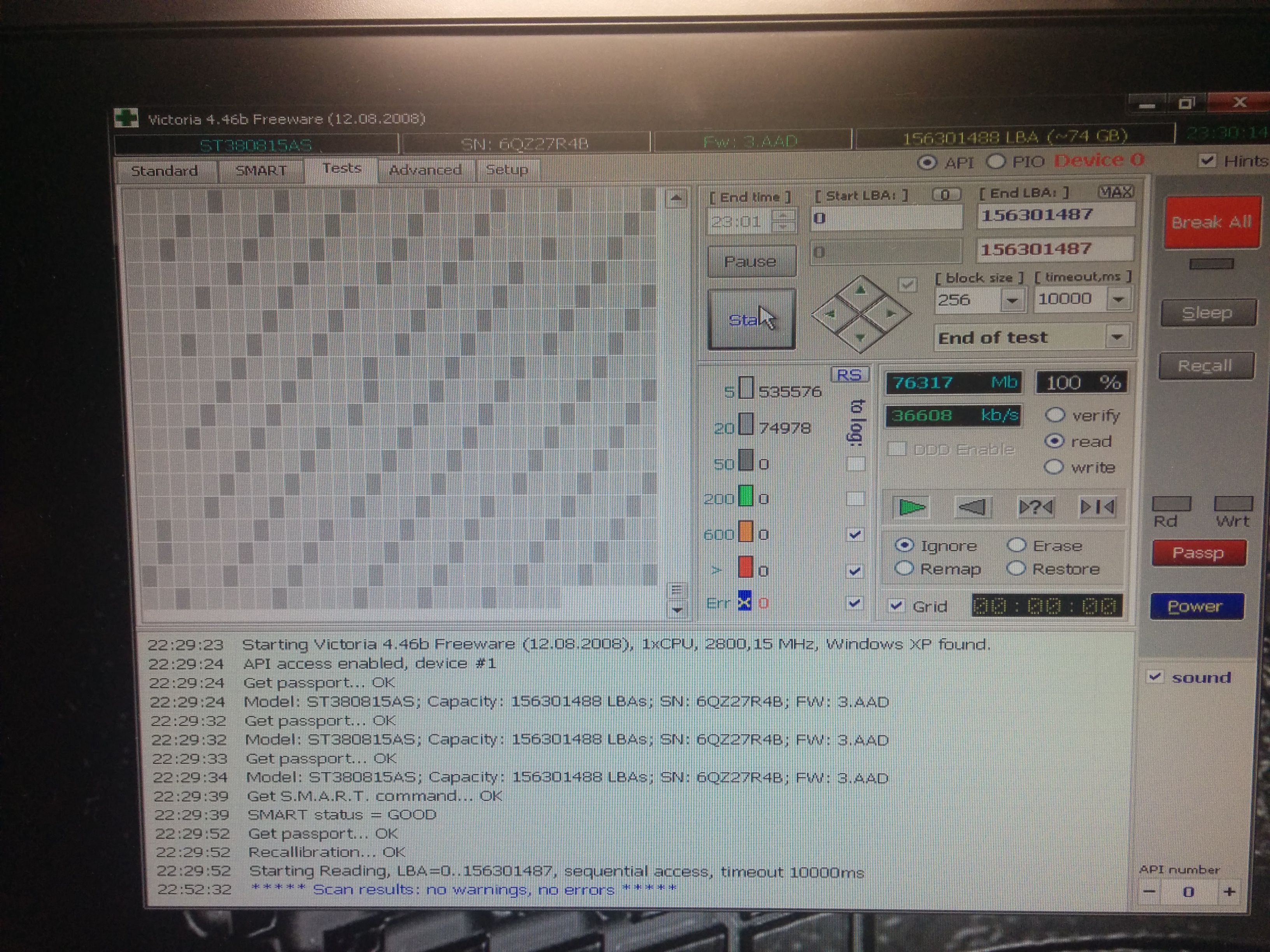Toggle the Grid checkbox
This screenshot has height=952, width=1270.
(x=896, y=606)
